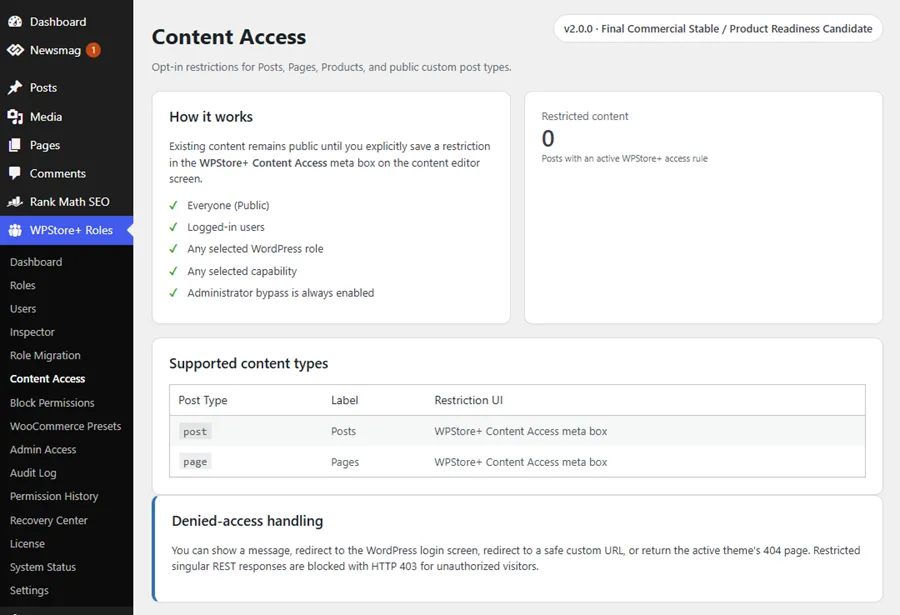Click the v2.0.0 version badge
The height and width of the screenshot is (615, 900).
click(x=717, y=29)
